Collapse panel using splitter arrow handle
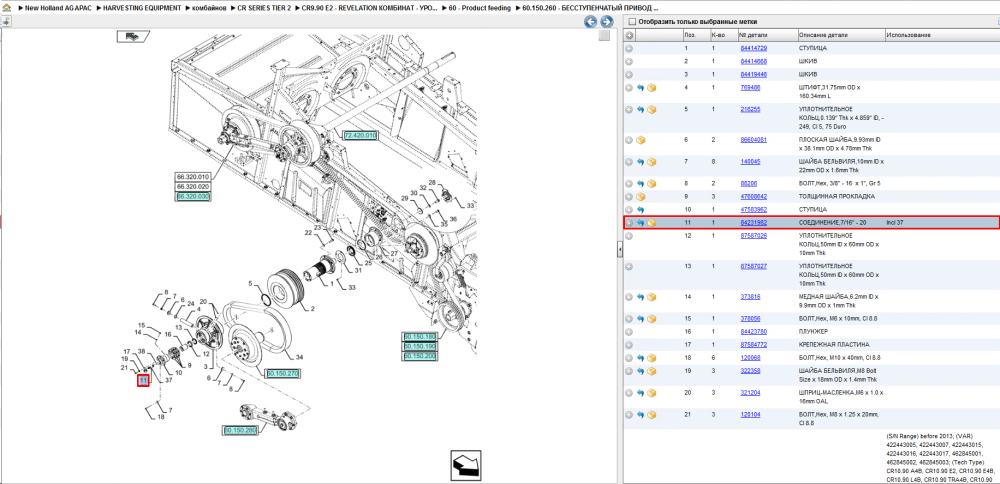The width and height of the screenshot is (1000, 484). pos(619,251)
